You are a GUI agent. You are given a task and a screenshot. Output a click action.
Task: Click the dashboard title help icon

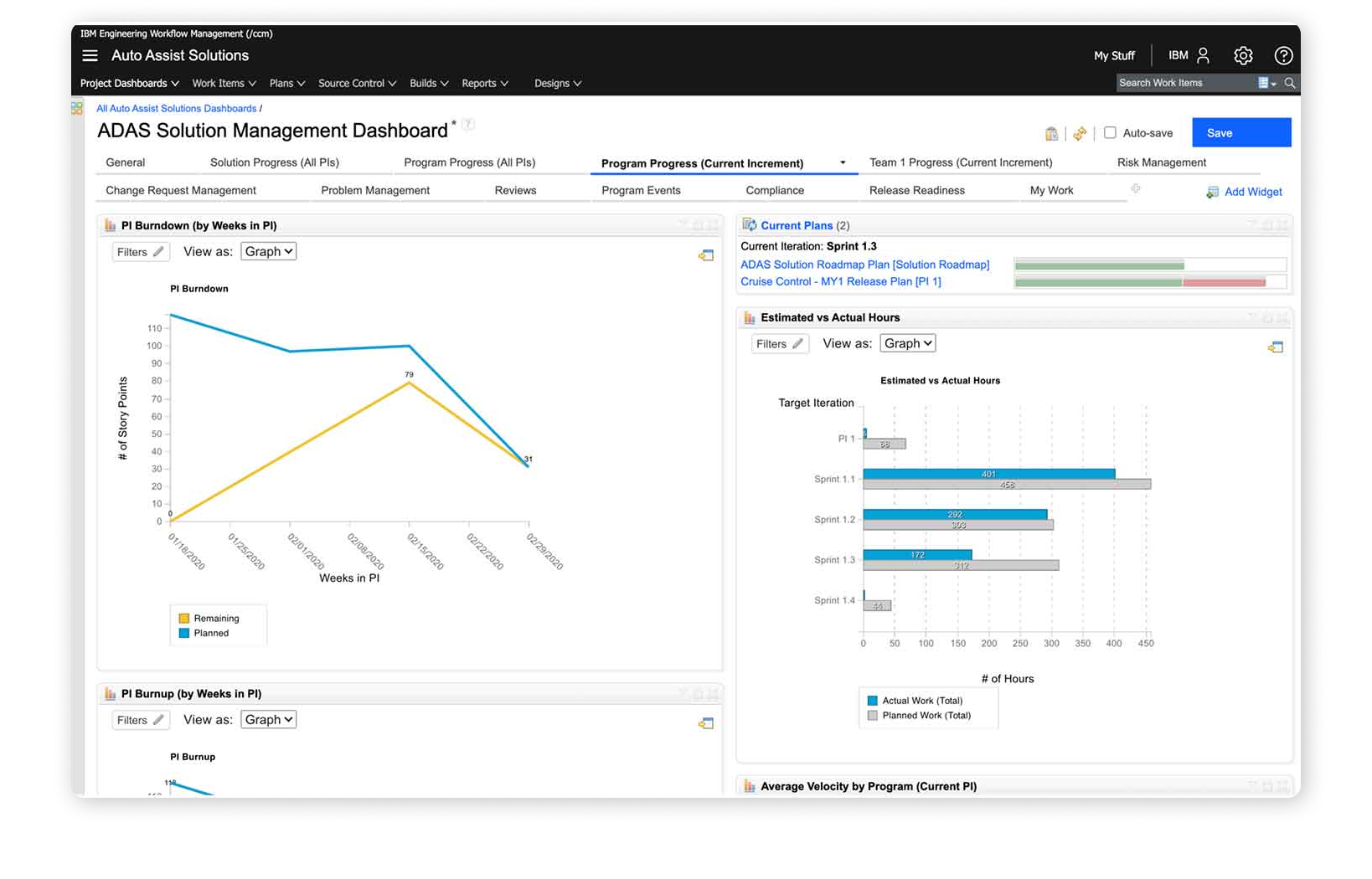tap(468, 125)
